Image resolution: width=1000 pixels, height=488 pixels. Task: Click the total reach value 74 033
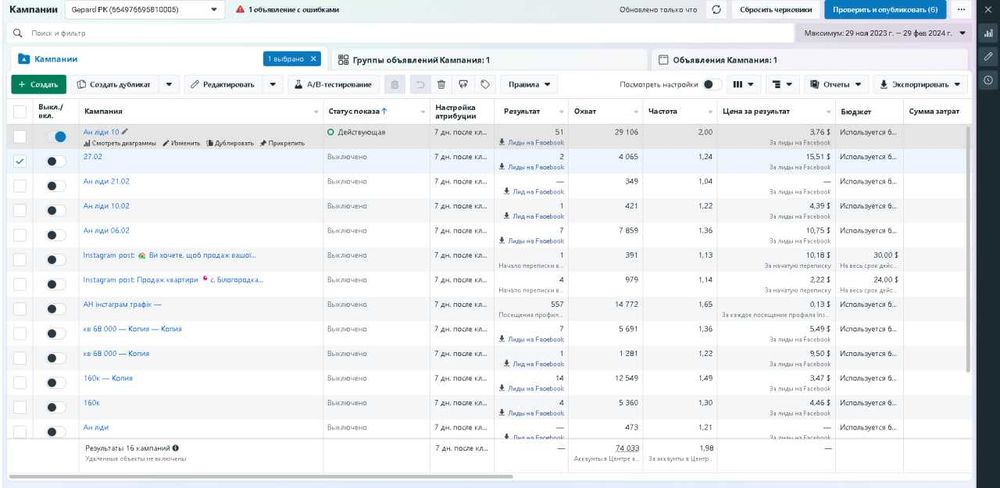626,448
